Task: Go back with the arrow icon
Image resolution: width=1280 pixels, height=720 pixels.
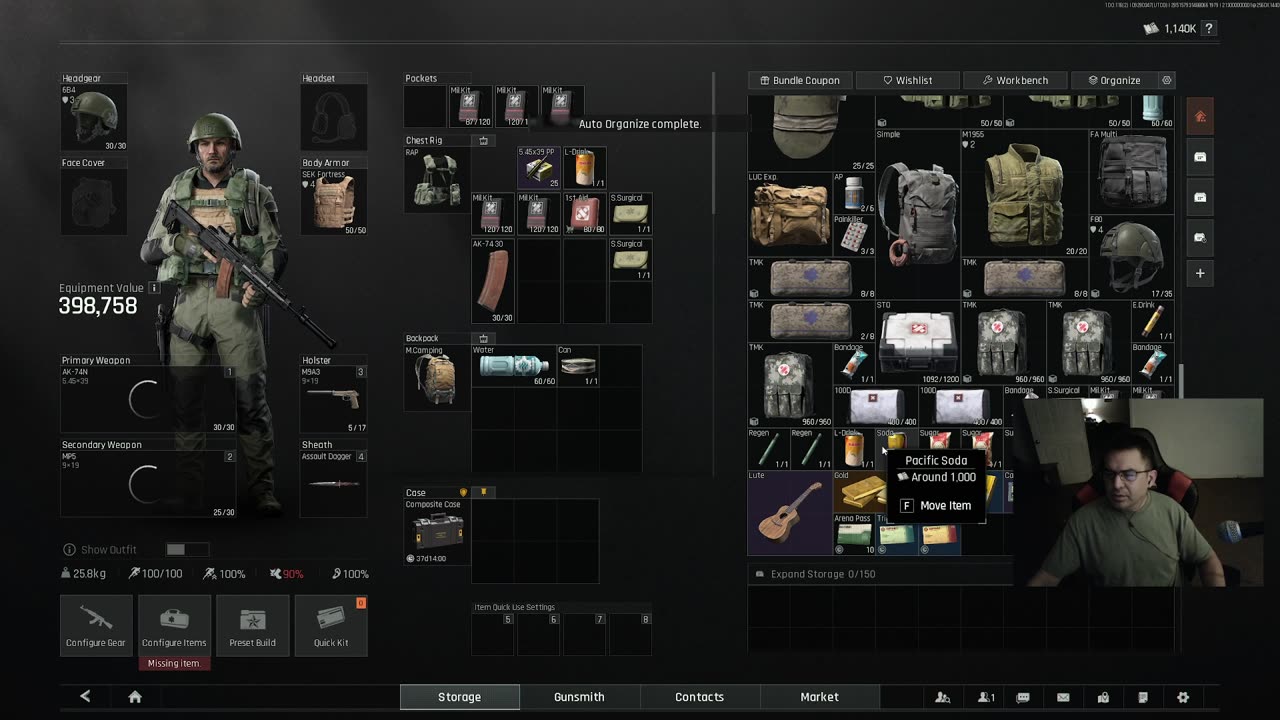Action: tap(85, 697)
